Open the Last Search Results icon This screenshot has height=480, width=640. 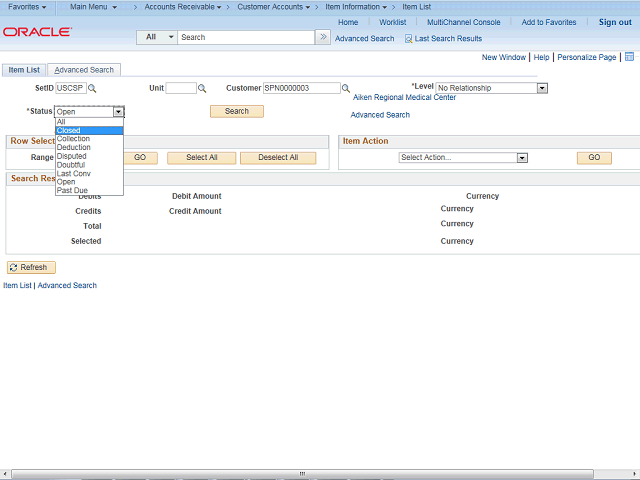pyautogui.click(x=408, y=39)
